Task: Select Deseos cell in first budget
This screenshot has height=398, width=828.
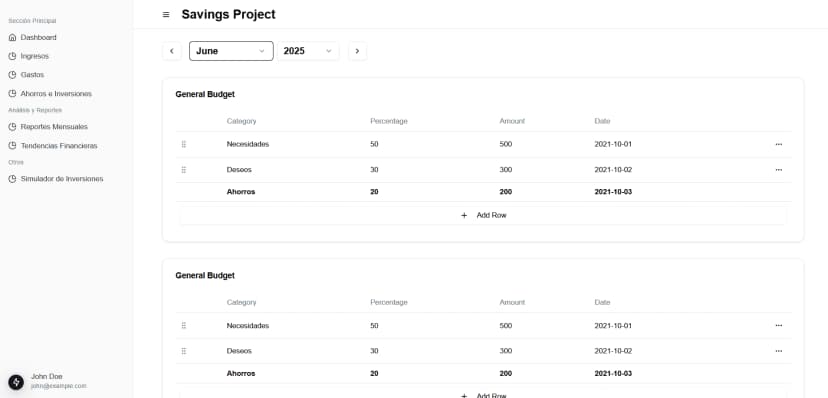Action: [x=239, y=169]
